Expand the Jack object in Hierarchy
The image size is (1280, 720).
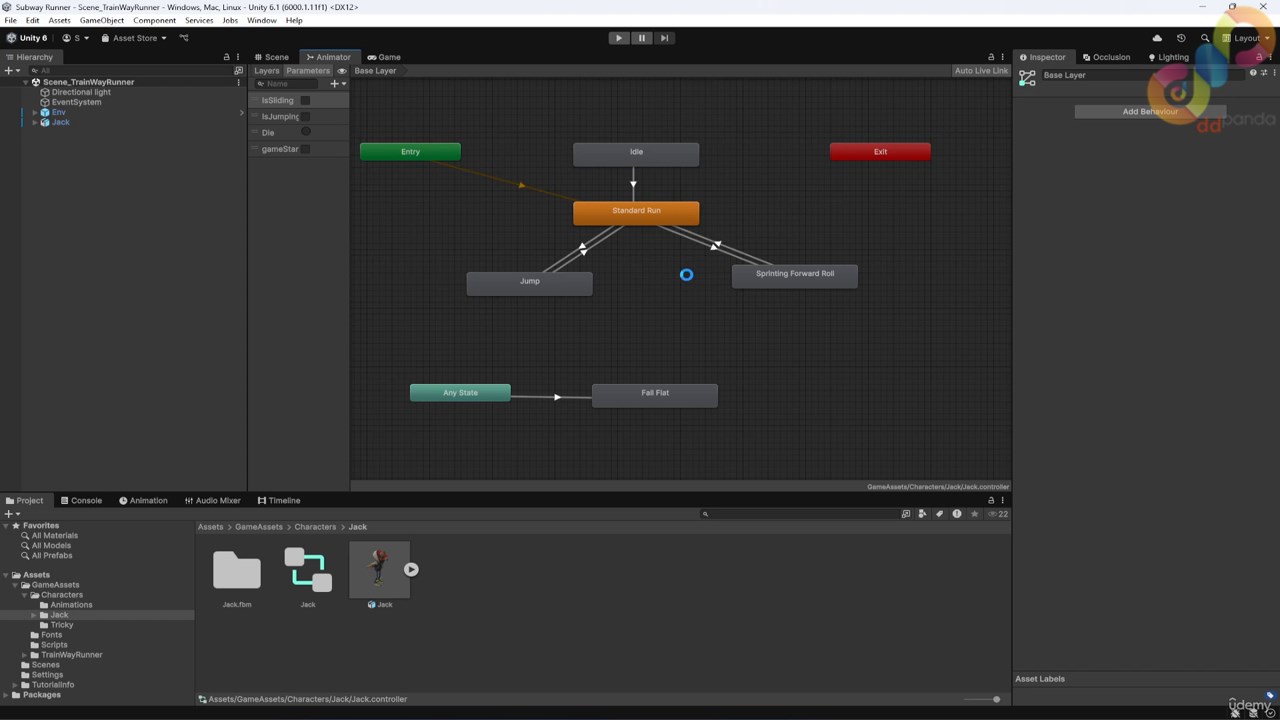[35, 122]
